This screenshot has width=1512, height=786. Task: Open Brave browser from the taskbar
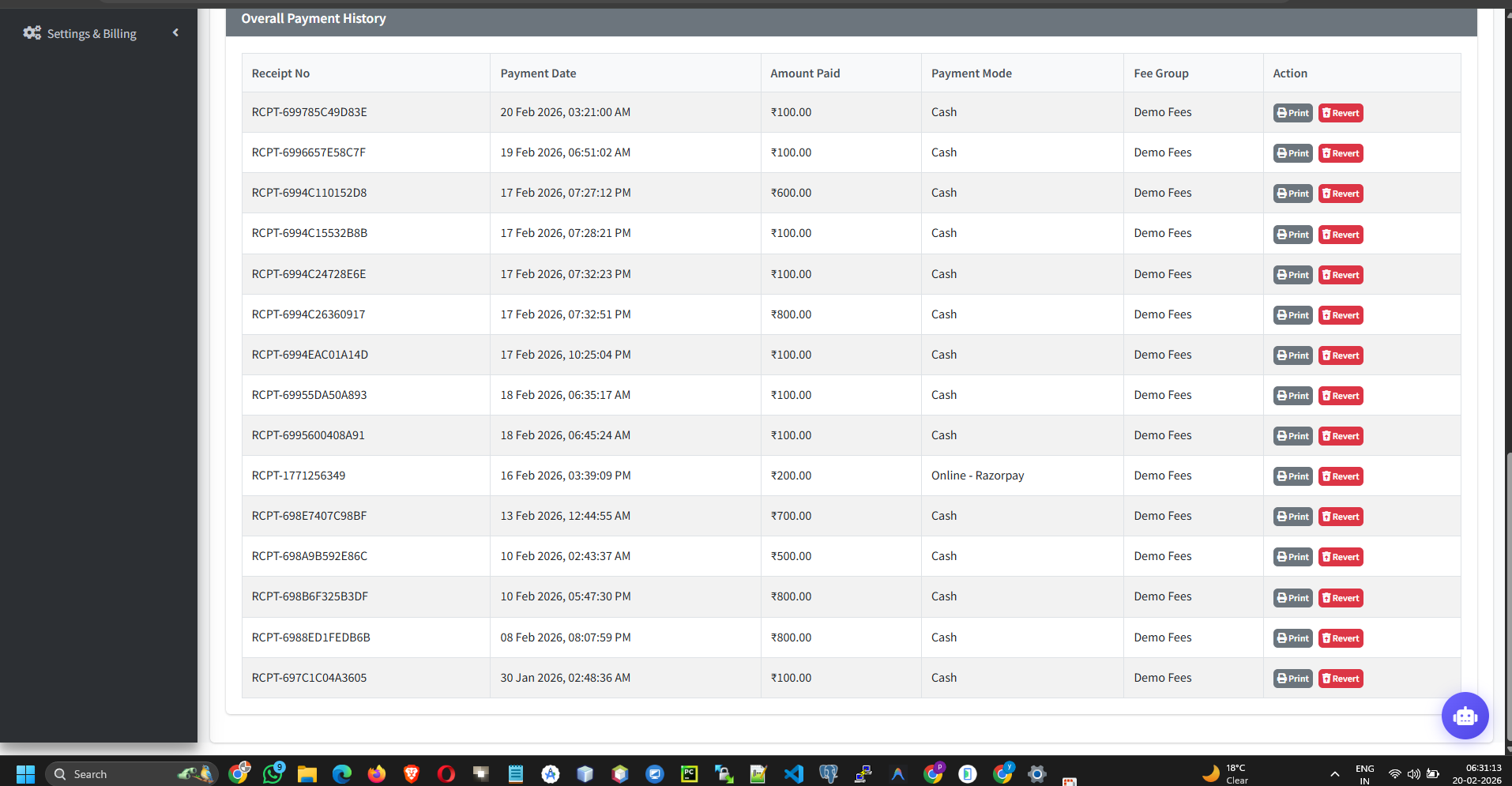point(411,773)
